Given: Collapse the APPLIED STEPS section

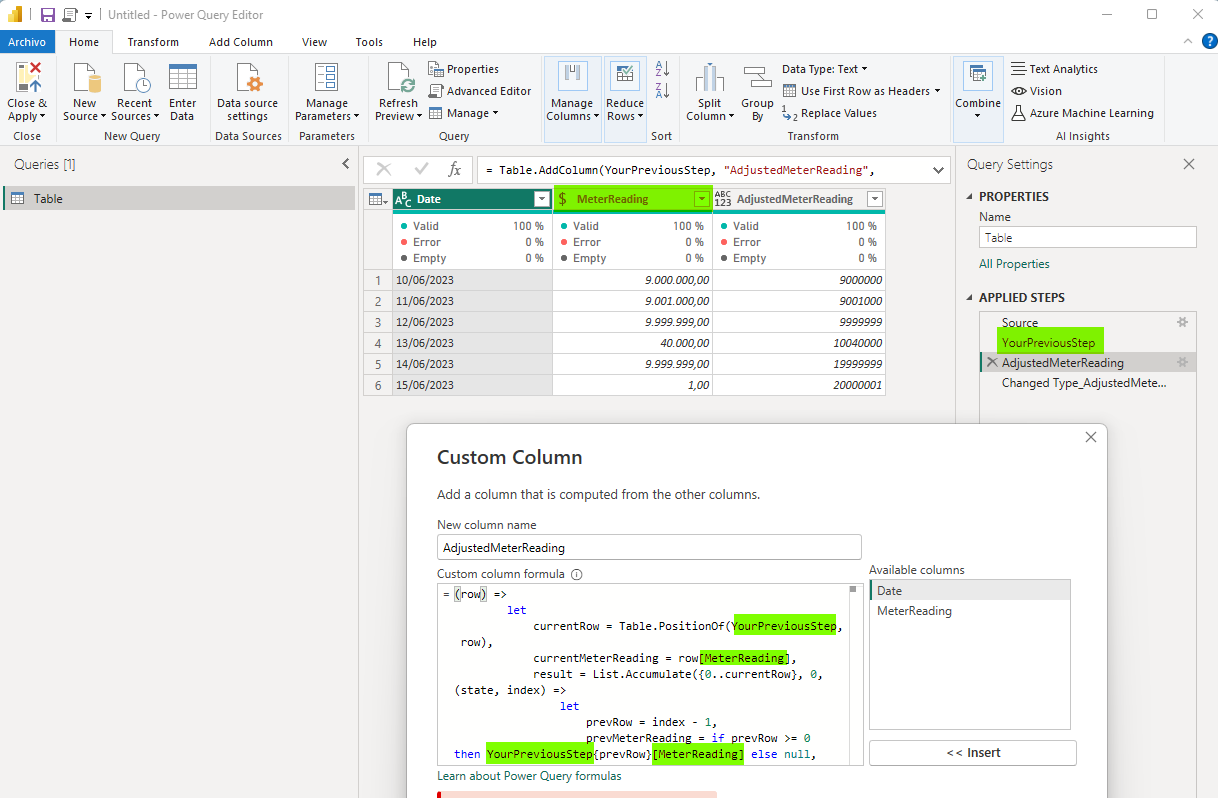Looking at the screenshot, I should point(969,298).
